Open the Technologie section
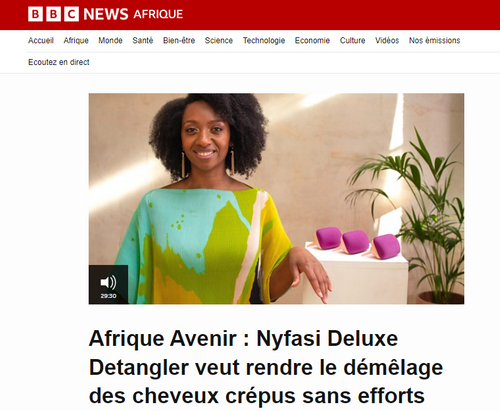The width and height of the screenshot is (500, 411). click(x=264, y=40)
